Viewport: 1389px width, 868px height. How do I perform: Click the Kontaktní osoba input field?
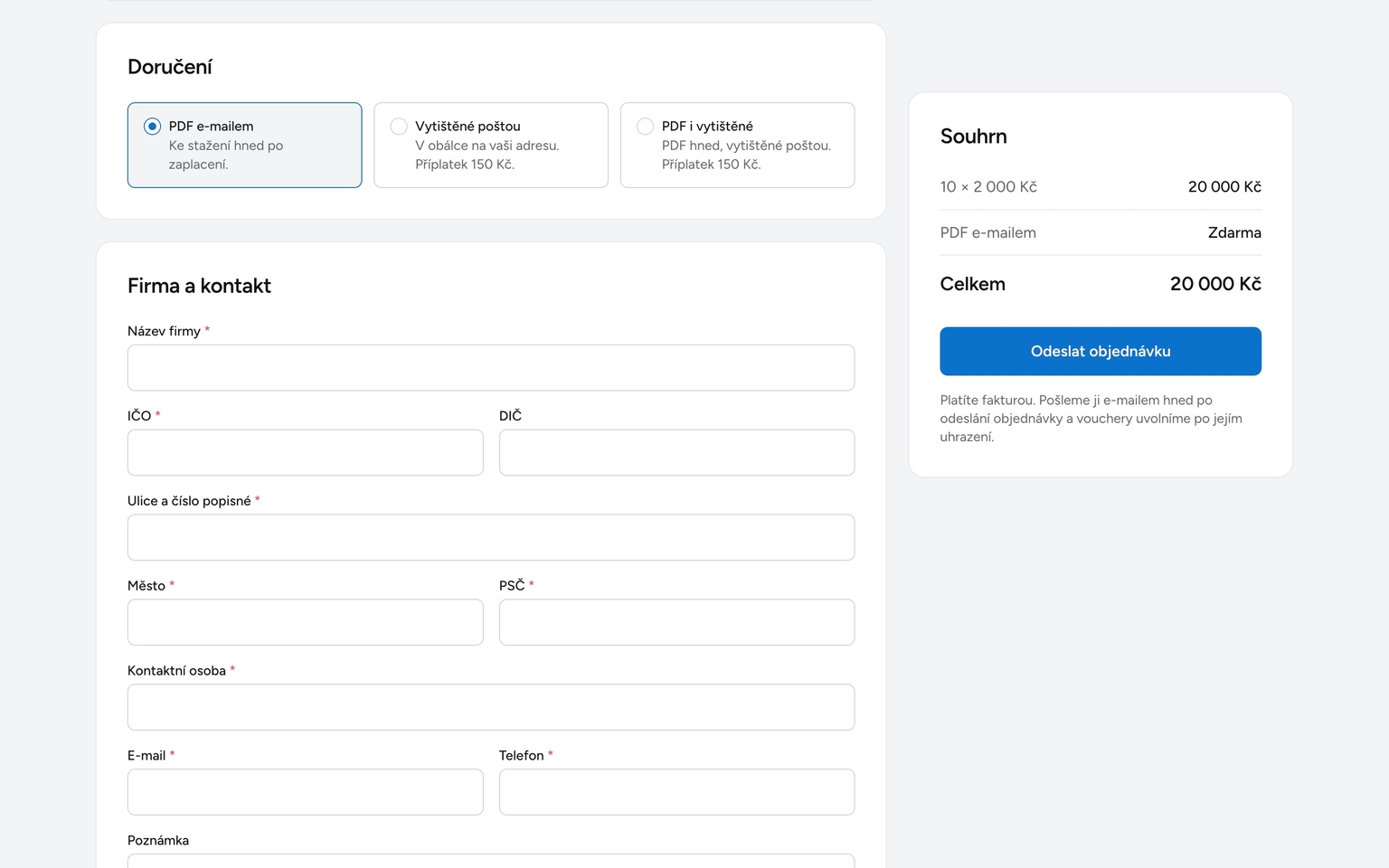491,707
